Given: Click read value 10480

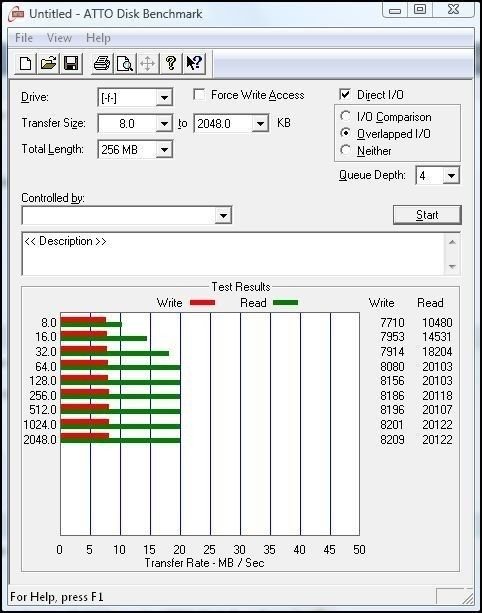Looking at the screenshot, I should pos(437,323).
